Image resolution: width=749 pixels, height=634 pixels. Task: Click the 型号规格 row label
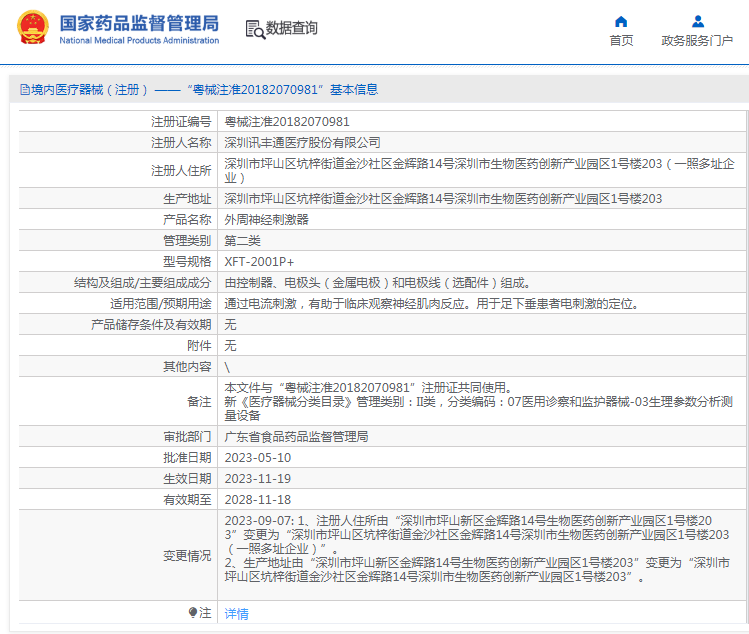[x=187, y=262]
